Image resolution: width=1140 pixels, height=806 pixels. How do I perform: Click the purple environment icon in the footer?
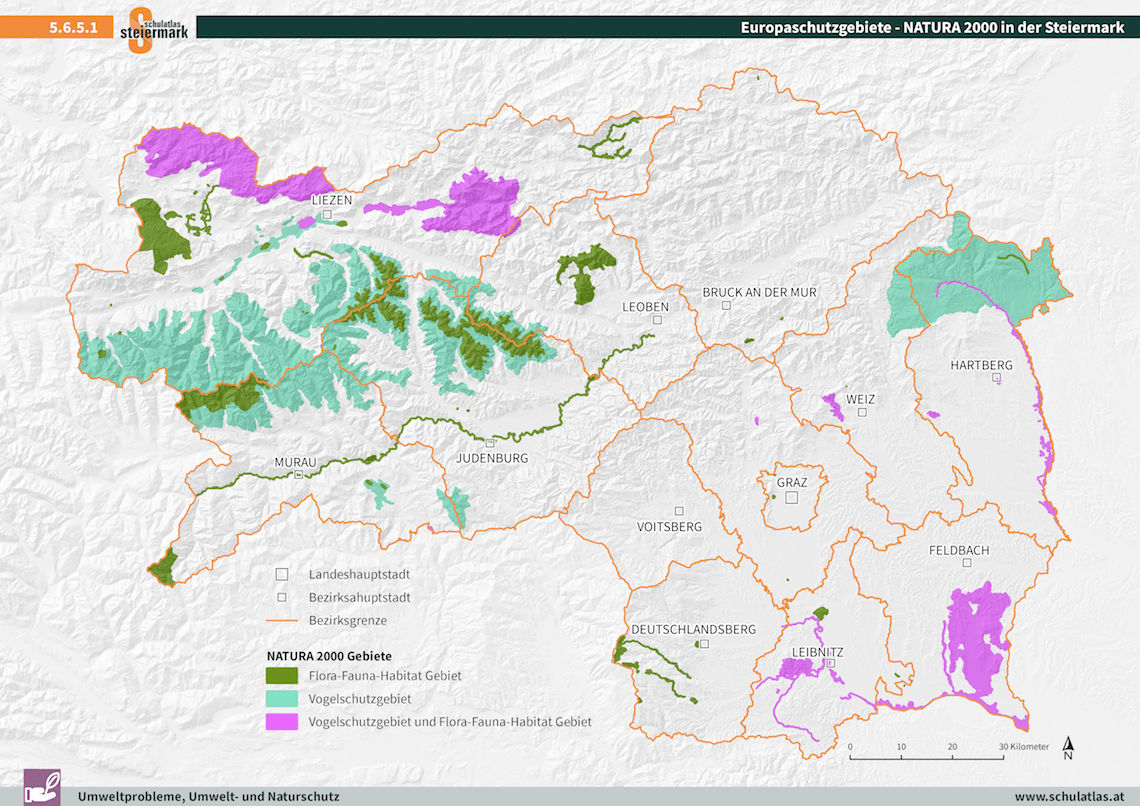[40, 787]
